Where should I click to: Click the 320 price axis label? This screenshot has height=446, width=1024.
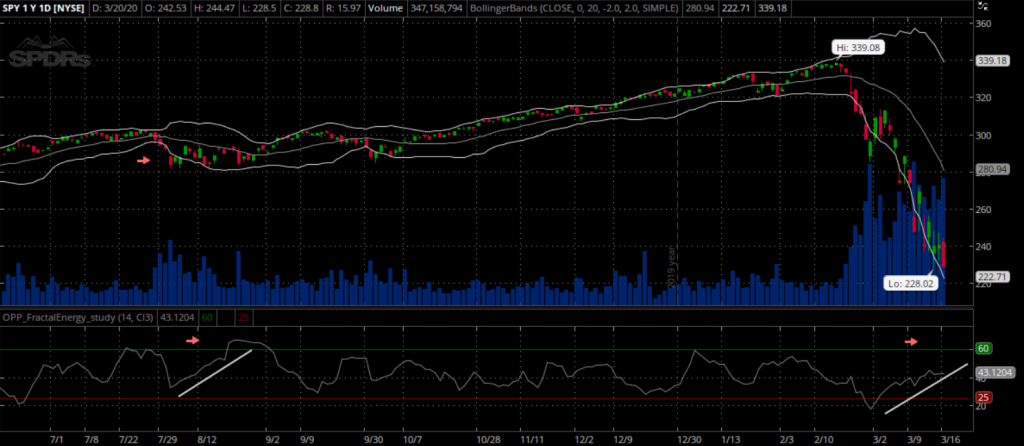[x=984, y=98]
